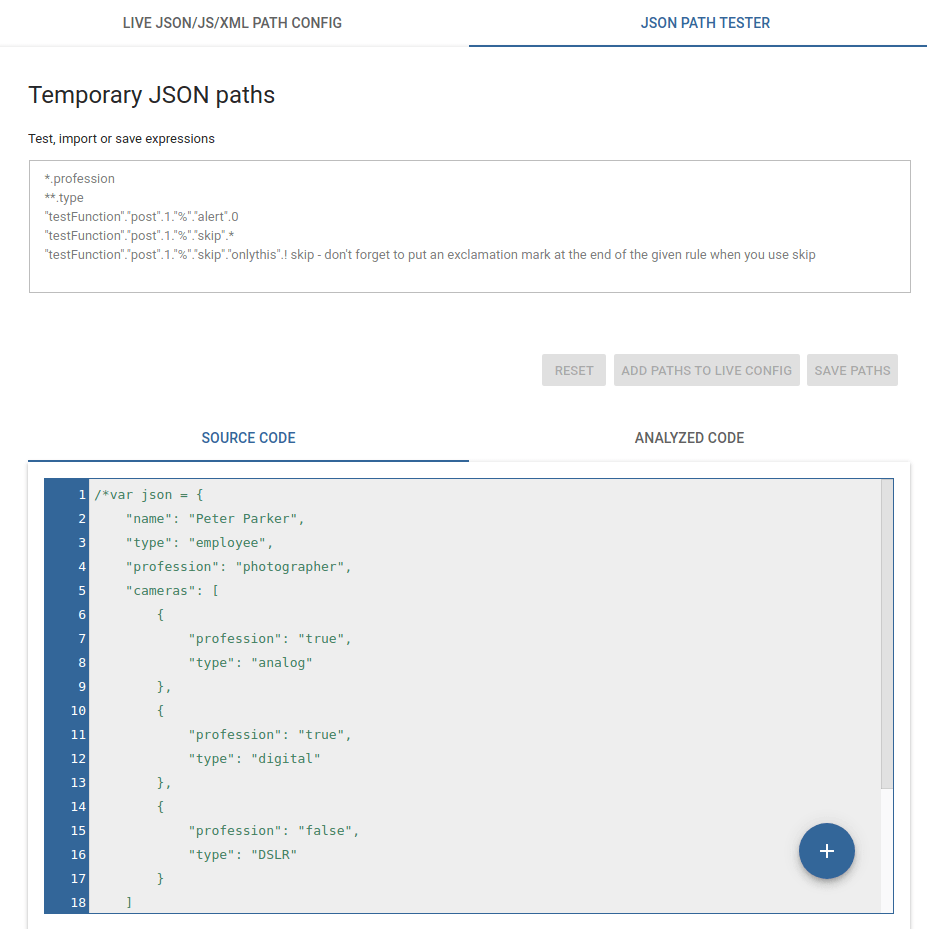This screenshot has width=927, height=929.
Task: Open the SOURCE CODE tab
Action: click(x=248, y=437)
